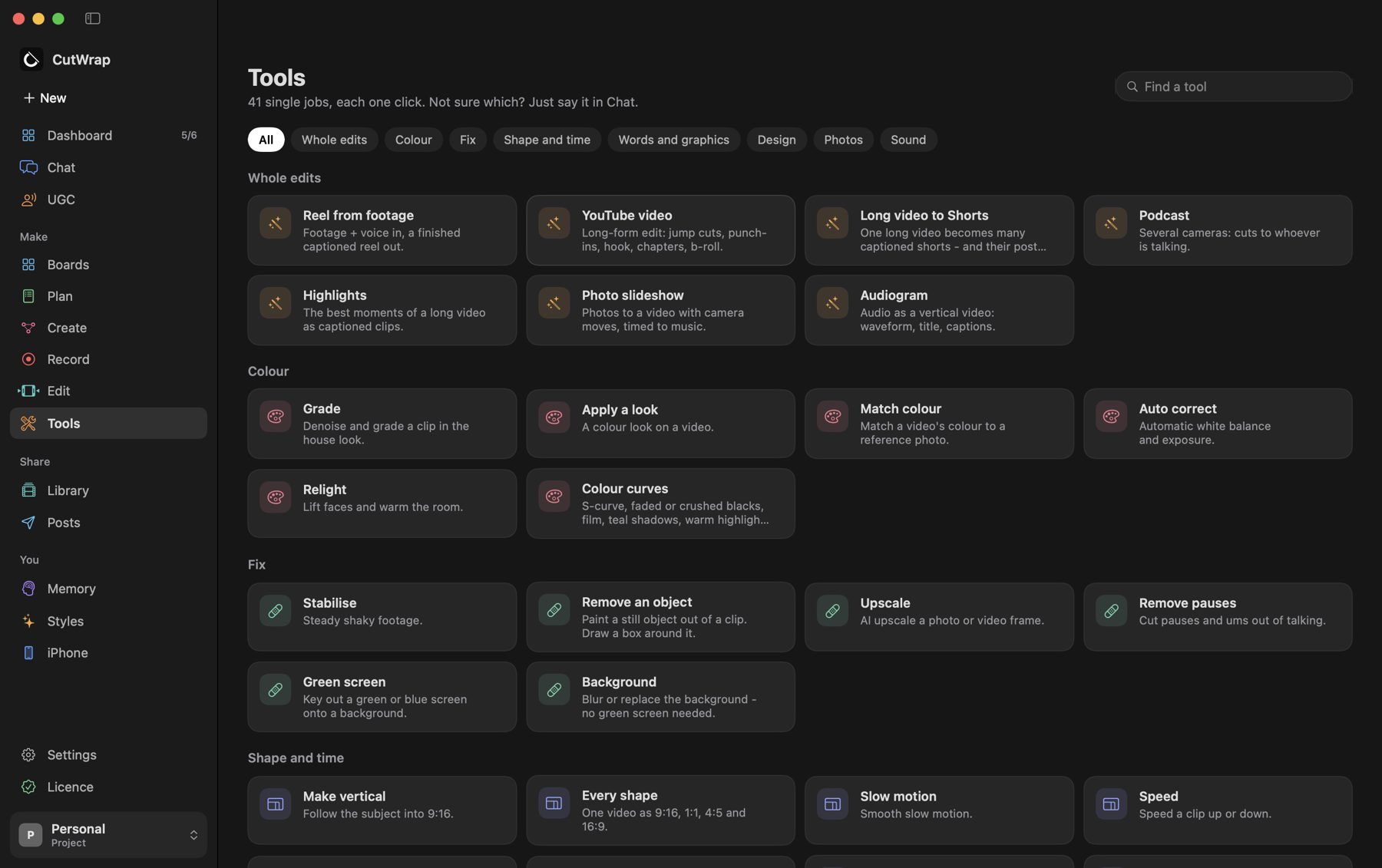The image size is (1382, 868).
Task: Open Library under Share
Action: click(x=108, y=490)
